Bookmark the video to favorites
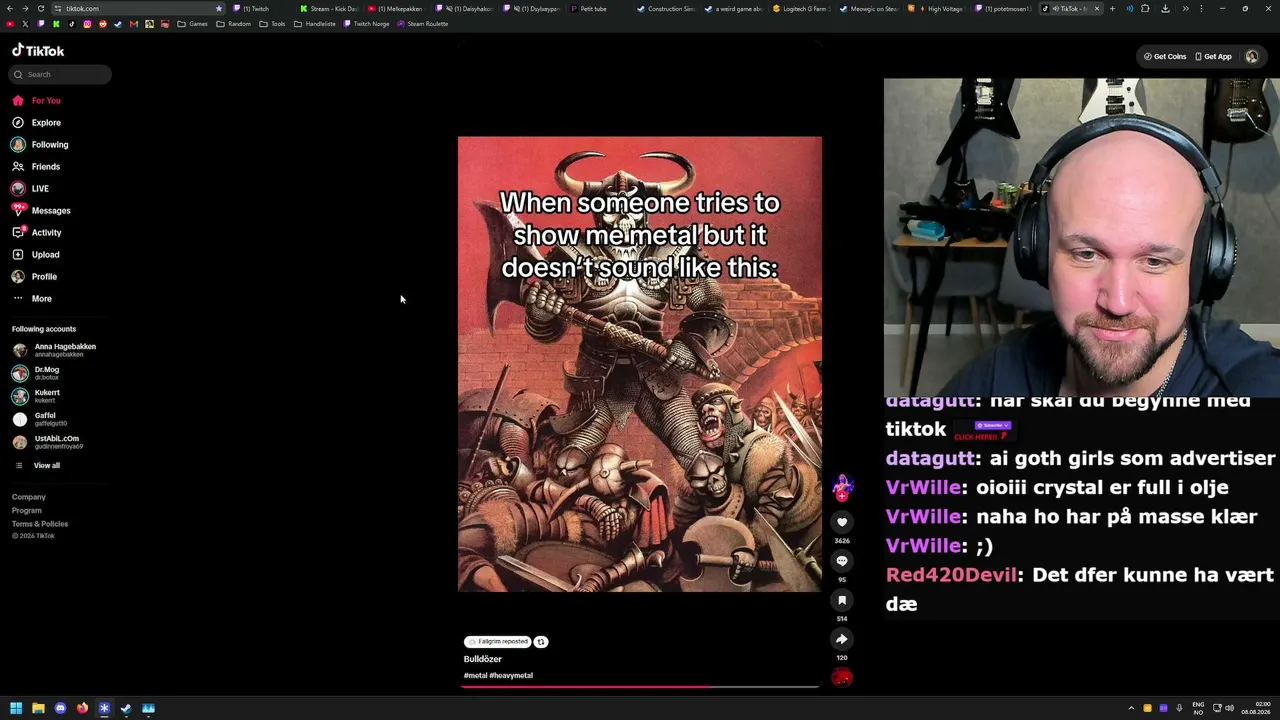Screen dimensions: 1280x720 (842, 600)
